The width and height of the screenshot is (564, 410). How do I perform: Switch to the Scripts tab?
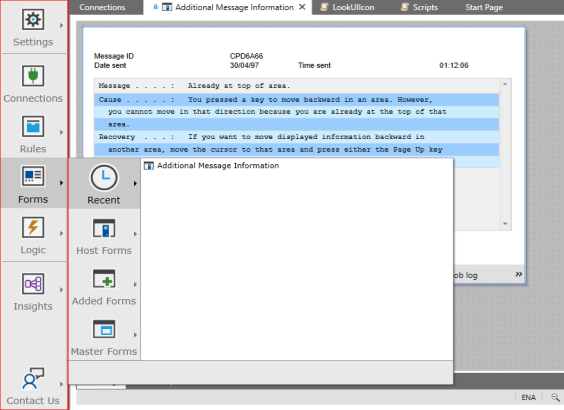[x=419, y=7]
